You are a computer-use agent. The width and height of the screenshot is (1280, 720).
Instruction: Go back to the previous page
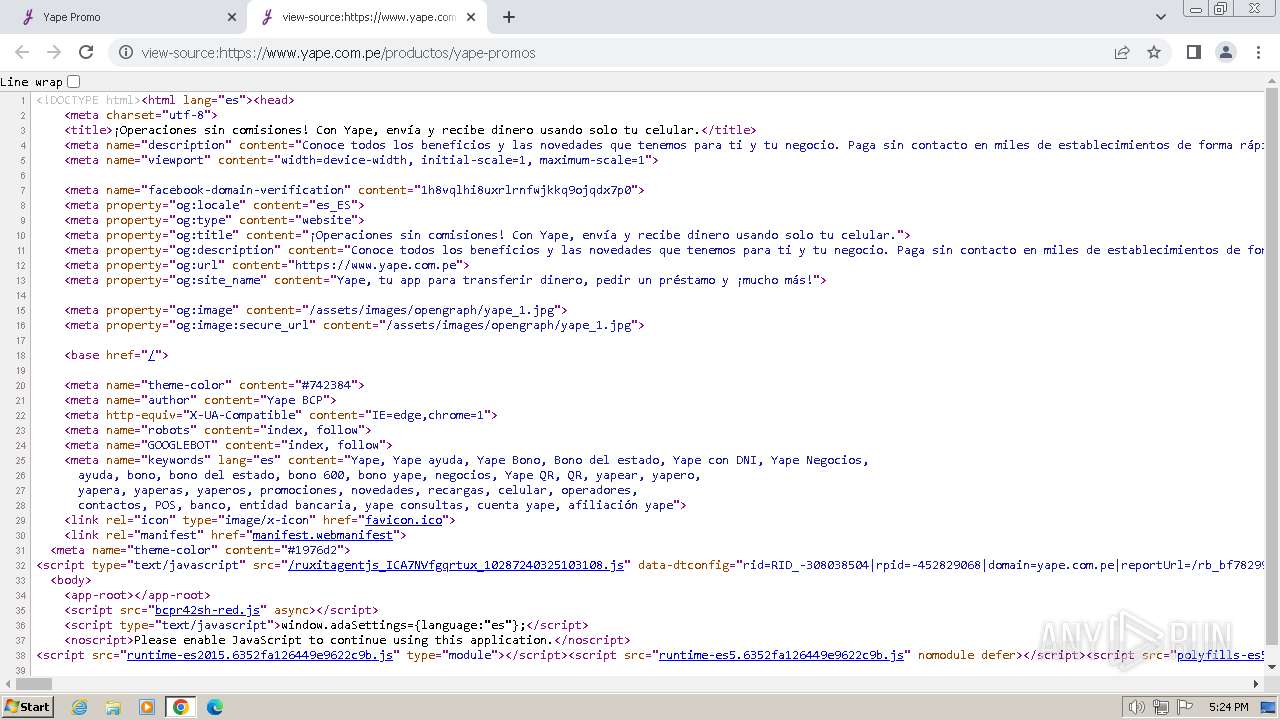point(22,52)
